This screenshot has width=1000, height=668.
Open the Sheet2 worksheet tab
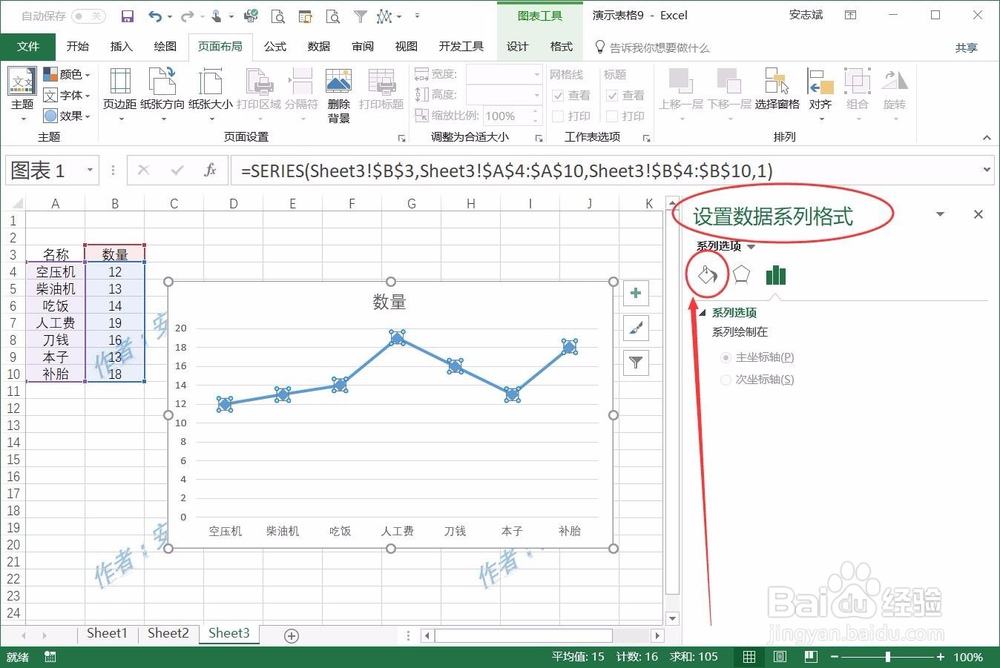pos(168,633)
